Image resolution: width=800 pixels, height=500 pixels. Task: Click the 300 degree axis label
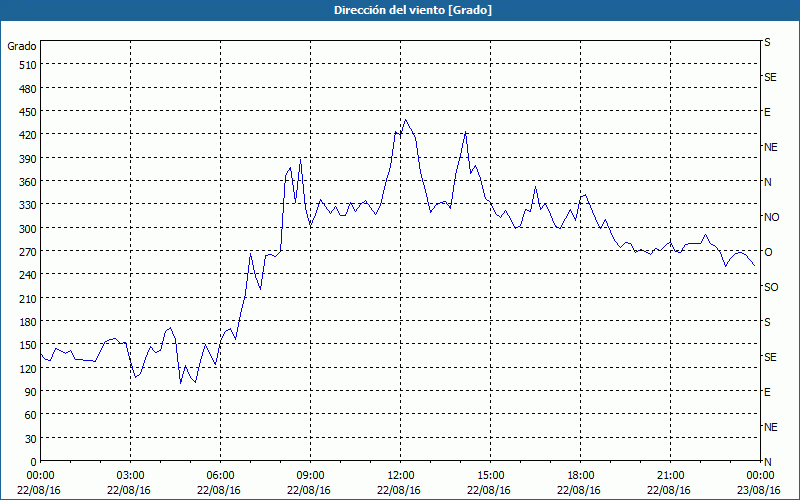(x=28, y=229)
